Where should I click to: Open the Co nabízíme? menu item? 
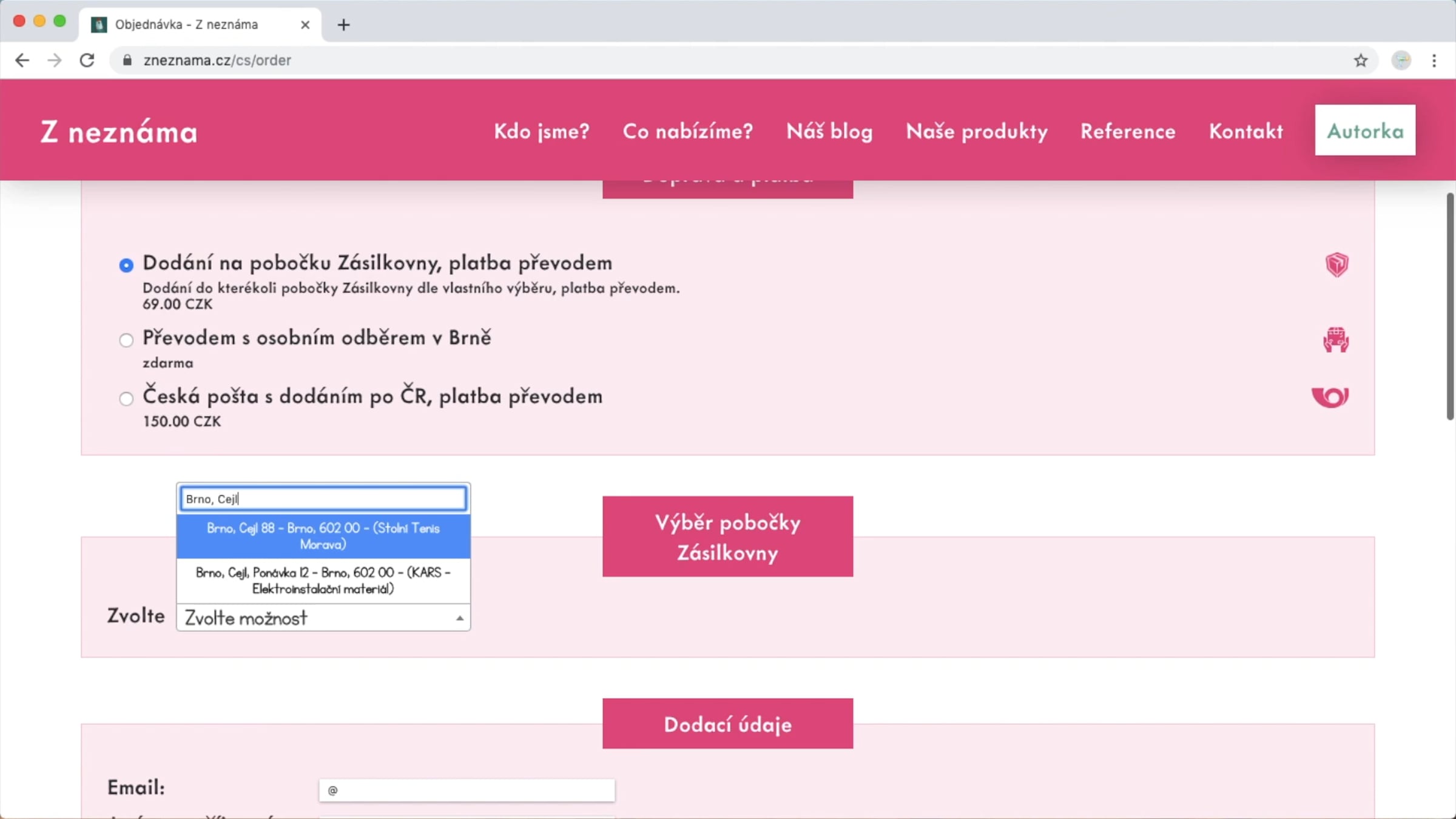point(688,131)
